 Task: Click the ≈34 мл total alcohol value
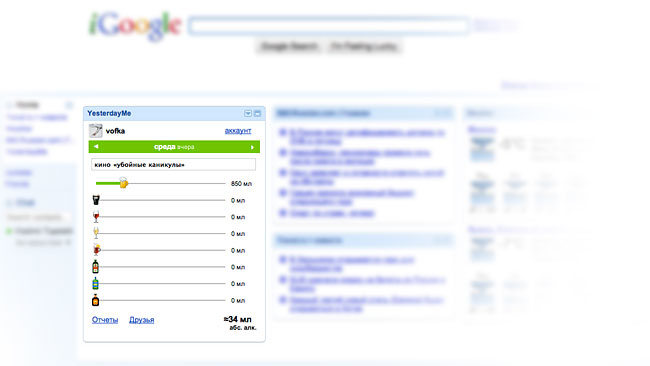[x=238, y=319]
